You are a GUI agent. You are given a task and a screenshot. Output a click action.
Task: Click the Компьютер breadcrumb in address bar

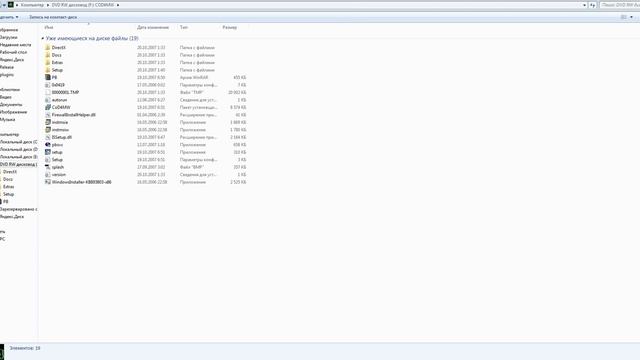(x=32, y=5)
